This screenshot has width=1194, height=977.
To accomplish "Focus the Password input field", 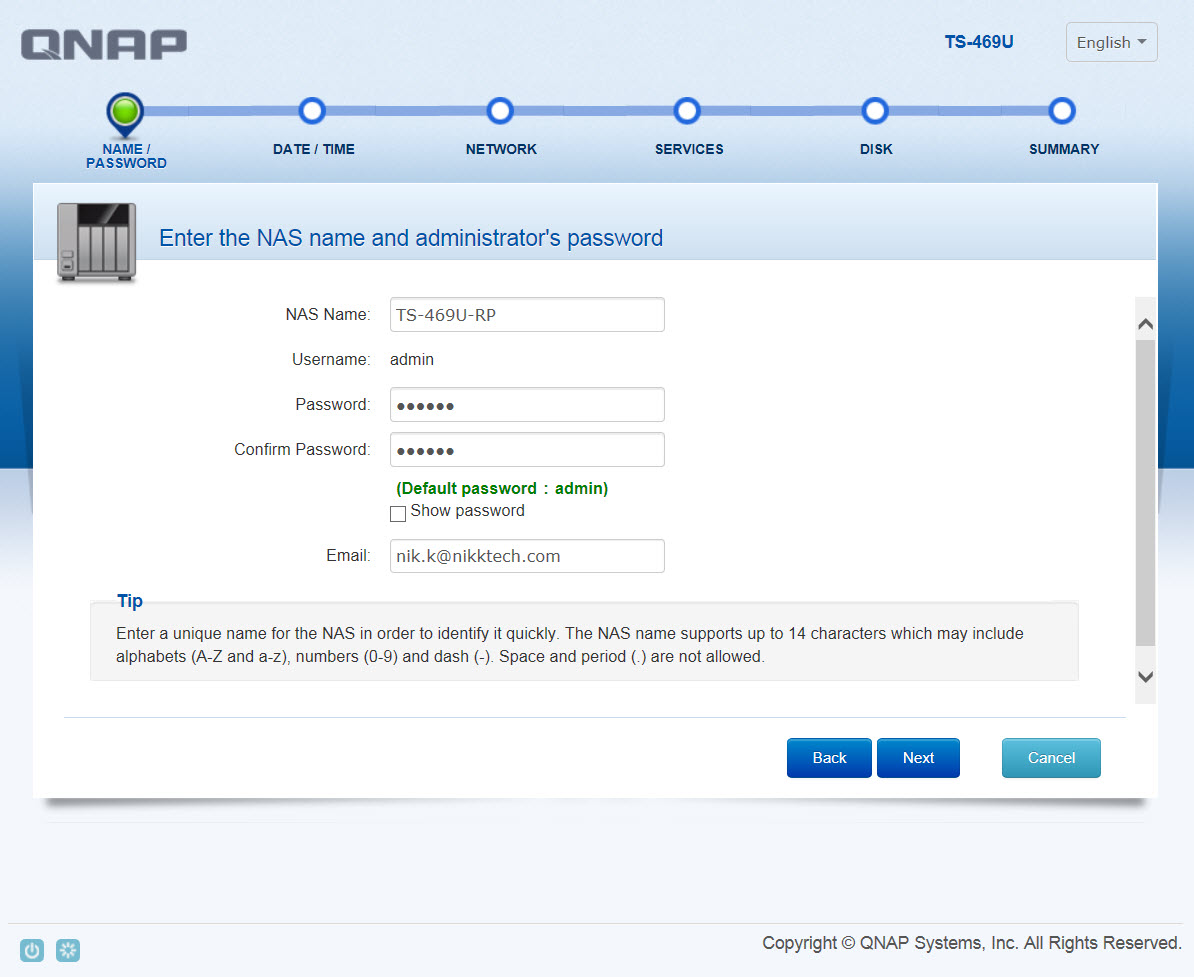I will [x=527, y=404].
